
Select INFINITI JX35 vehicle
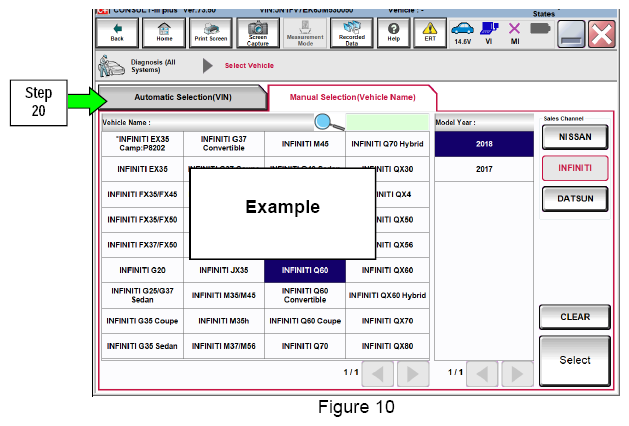point(224,270)
